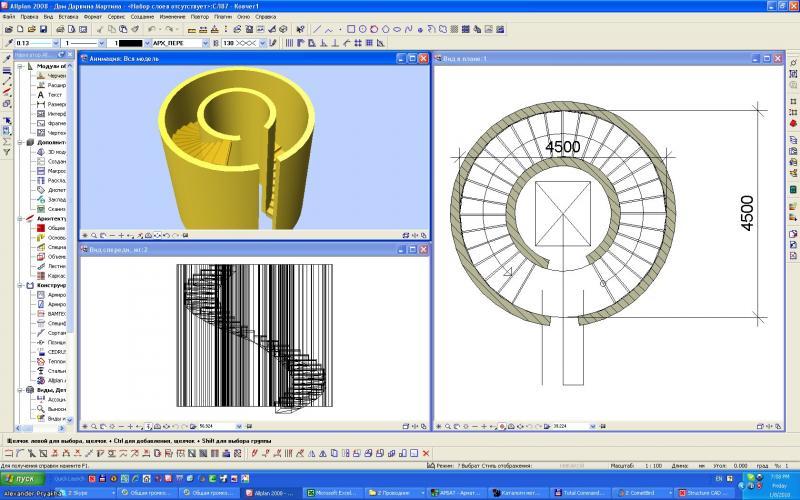Click the пуск Start button
Image resolution: width=800 pixels, height=500 pixels.
tap(22, 480)
